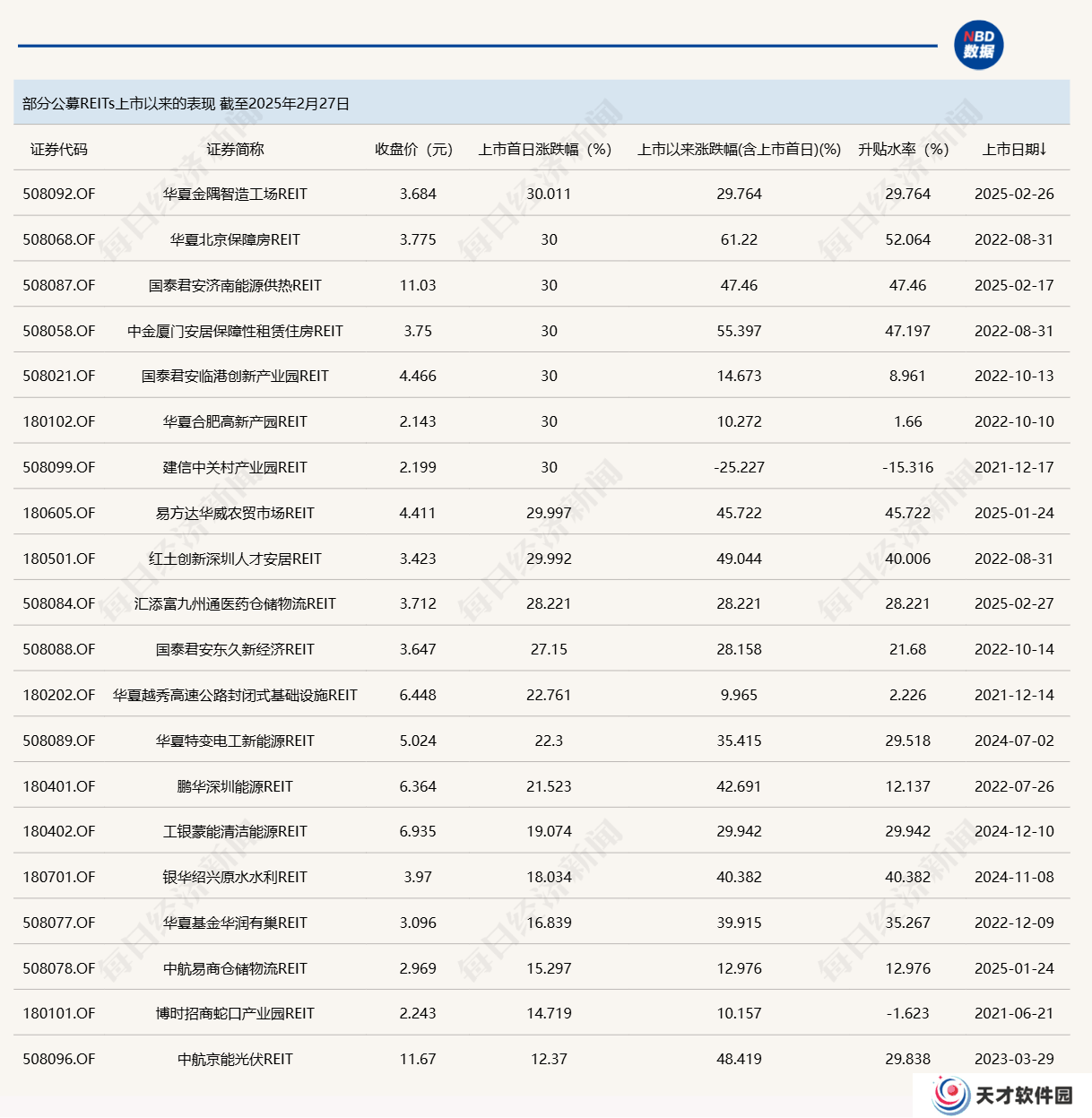Click cumulative gain value 42.691

tap(739, 787)
